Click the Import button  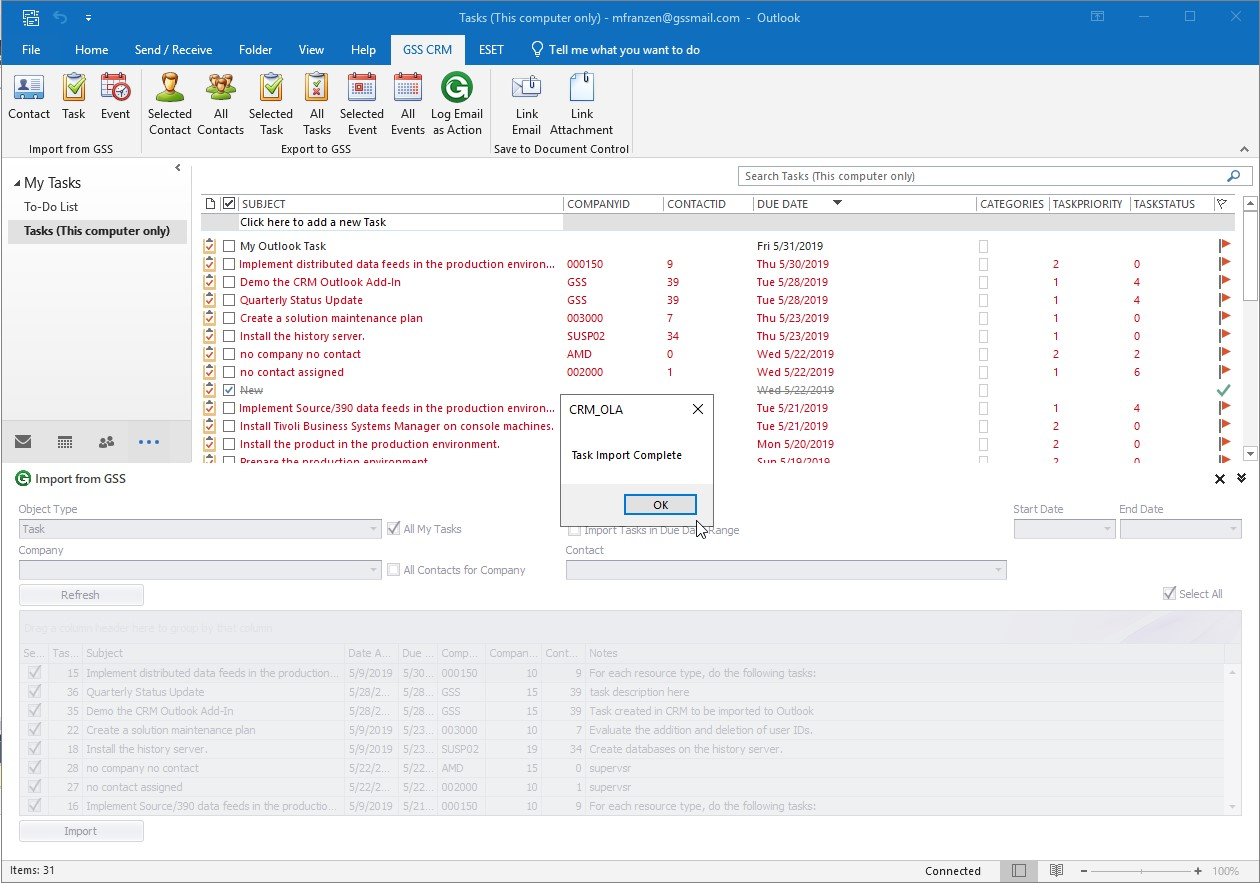point(81,831)
